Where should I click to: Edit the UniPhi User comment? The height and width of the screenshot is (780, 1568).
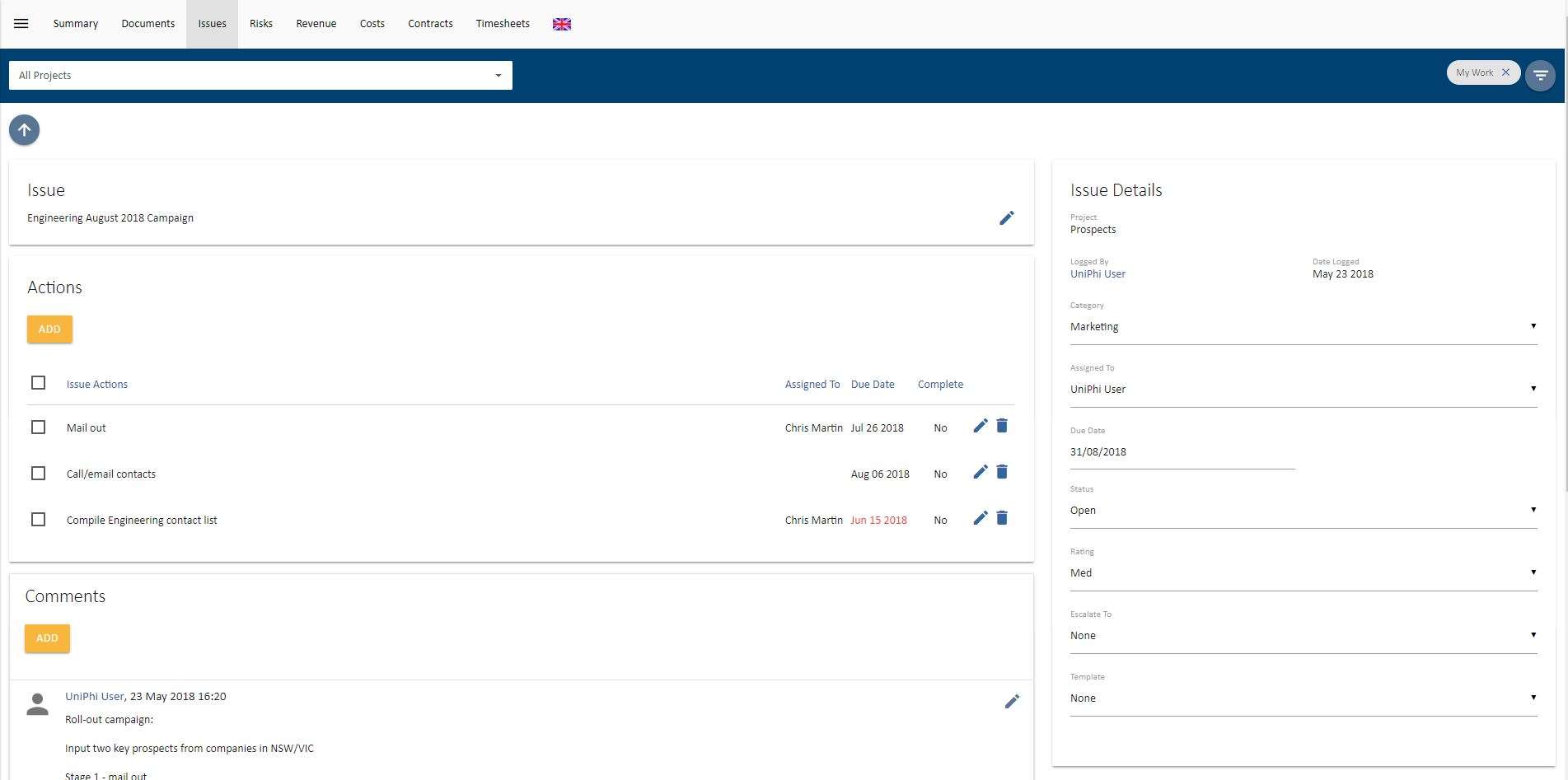pyautogui.click(x=1012, y=702)
